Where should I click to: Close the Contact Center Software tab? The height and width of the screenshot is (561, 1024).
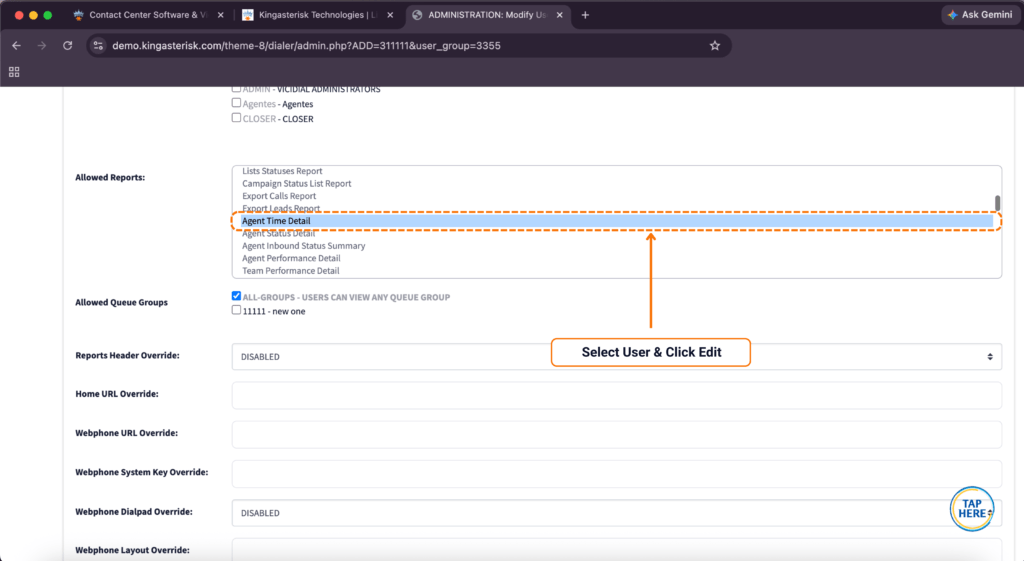pyautogui.click(x=220, y=15)
